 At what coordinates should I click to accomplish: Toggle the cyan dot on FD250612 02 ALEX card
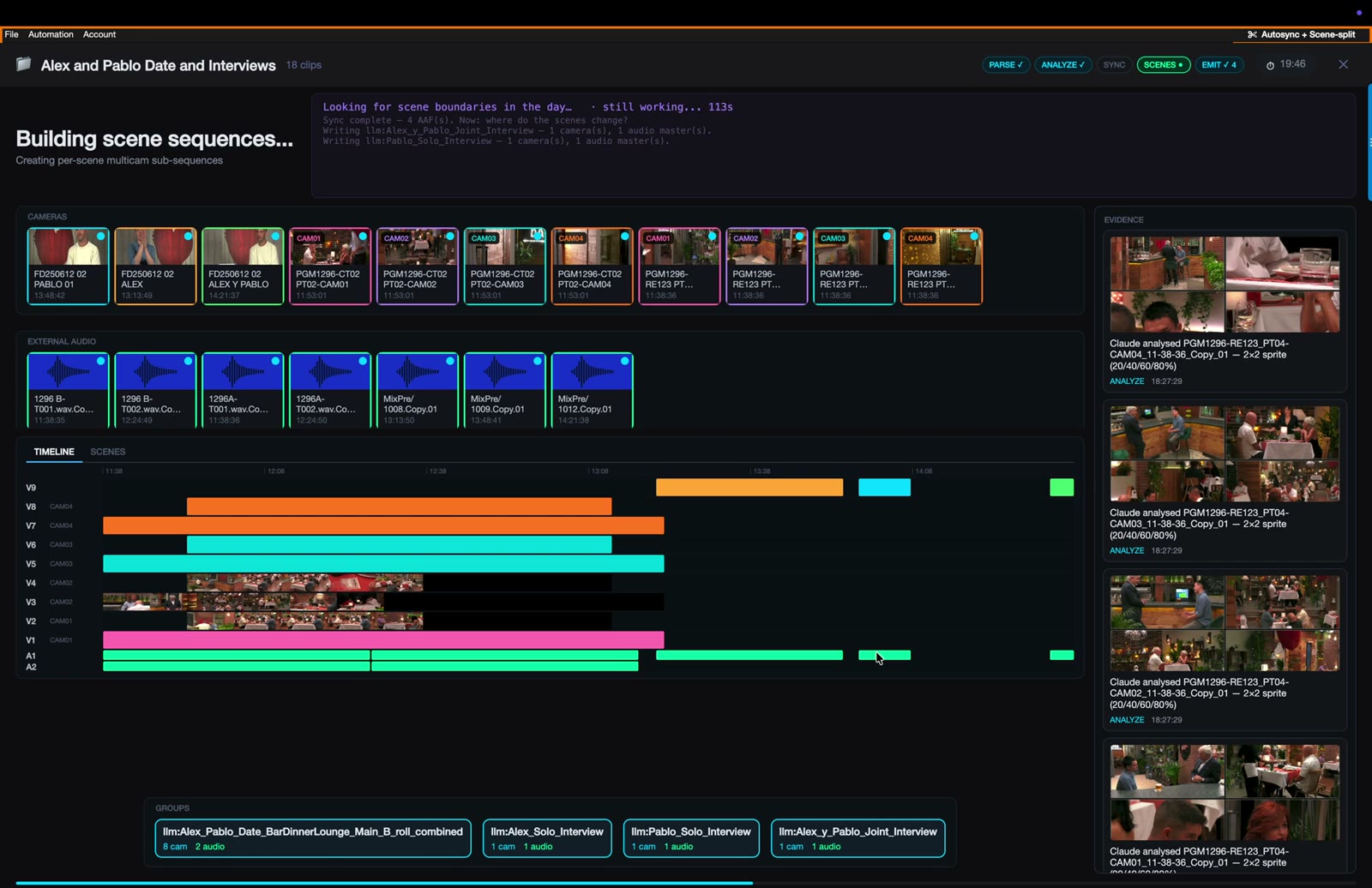(x=188, y=236)
